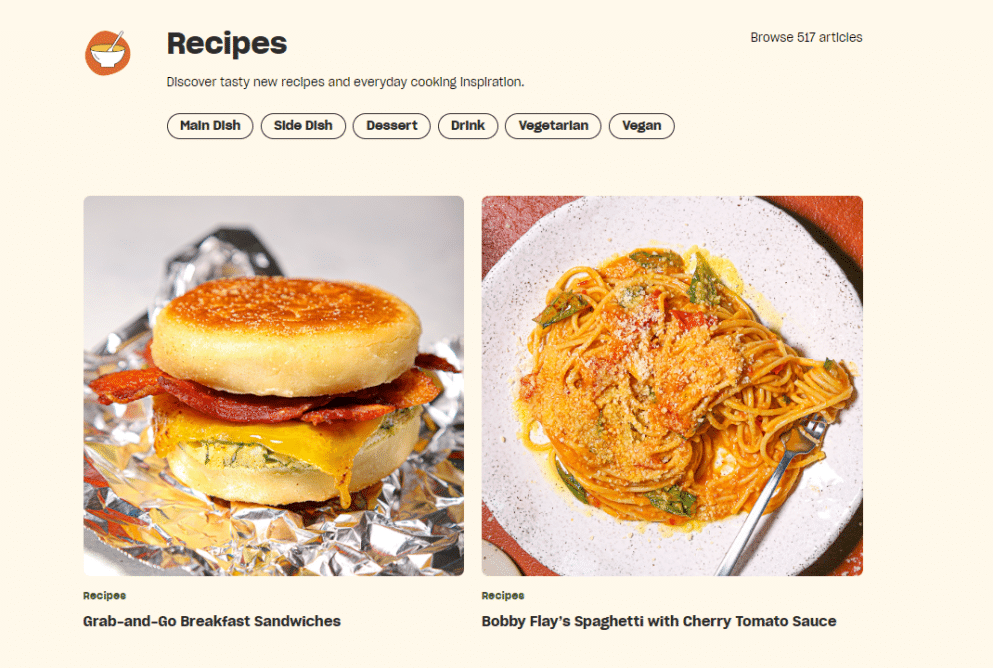Click the Recipes label above the sandwich title
The width and height of the screenshot is (993, 668).
[x=104, y=596]
